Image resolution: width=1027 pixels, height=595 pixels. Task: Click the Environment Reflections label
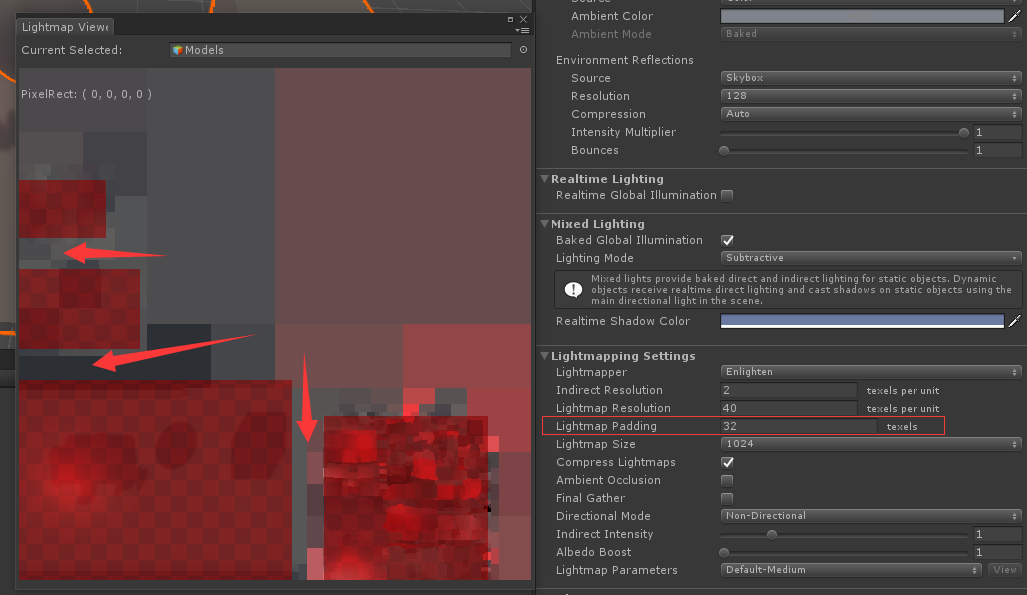tap(625, 60)
